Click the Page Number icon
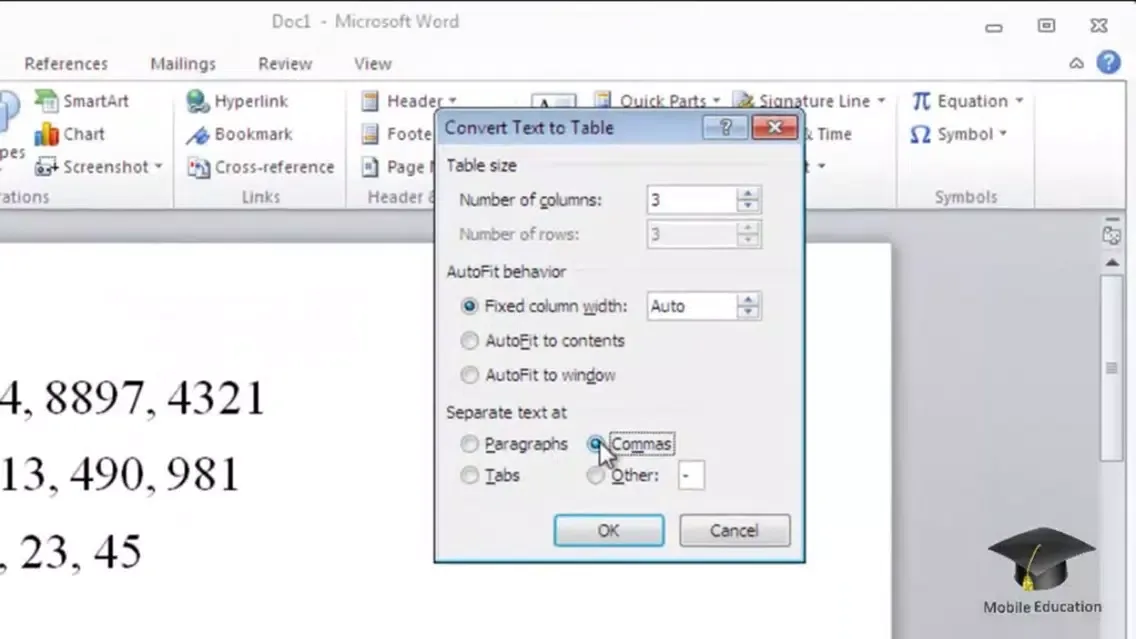1136x639 pixels. coord(370,167)
